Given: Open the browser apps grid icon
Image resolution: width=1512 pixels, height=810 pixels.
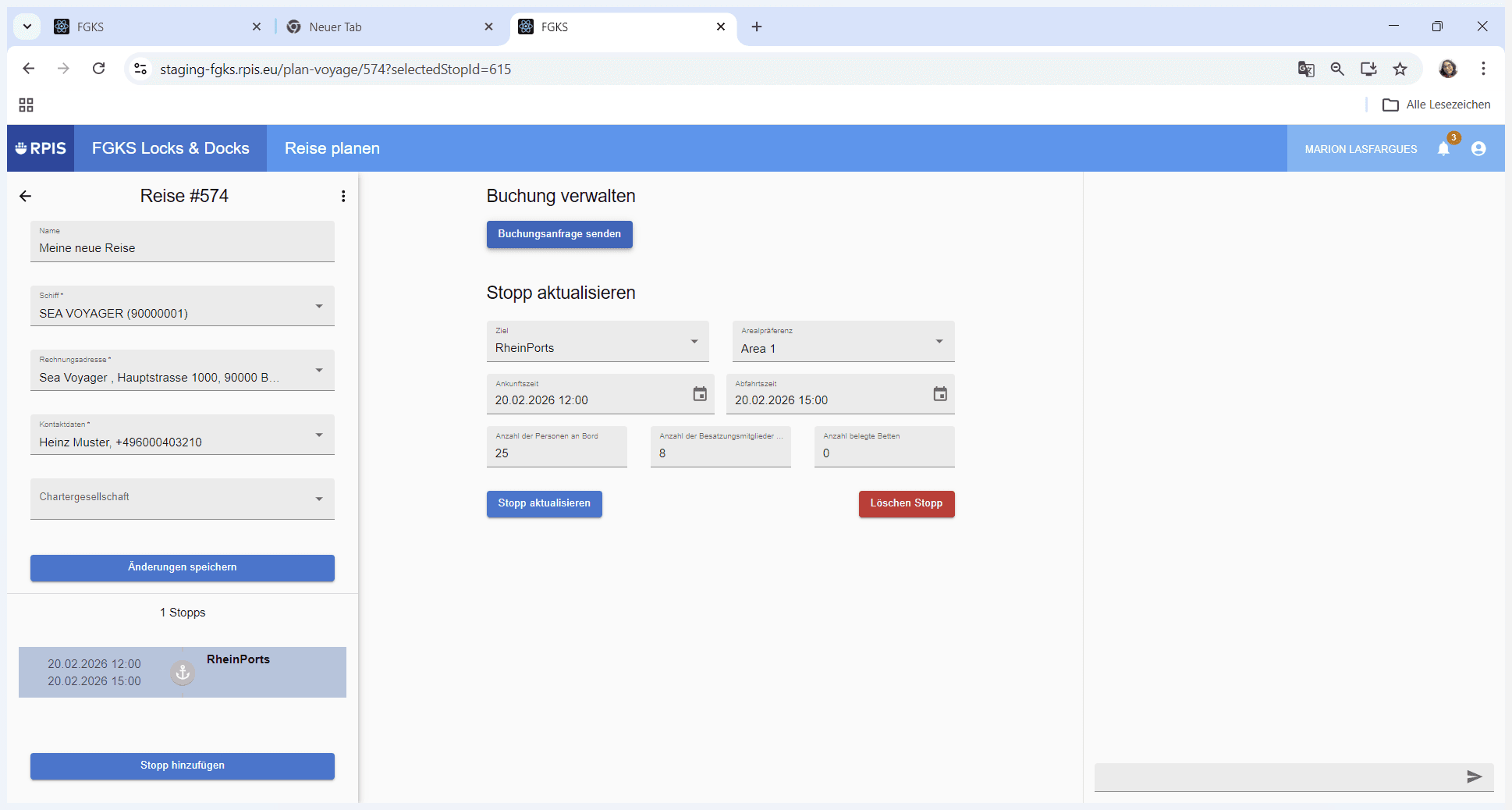Looking at the screenshot, I should (26, 105).
